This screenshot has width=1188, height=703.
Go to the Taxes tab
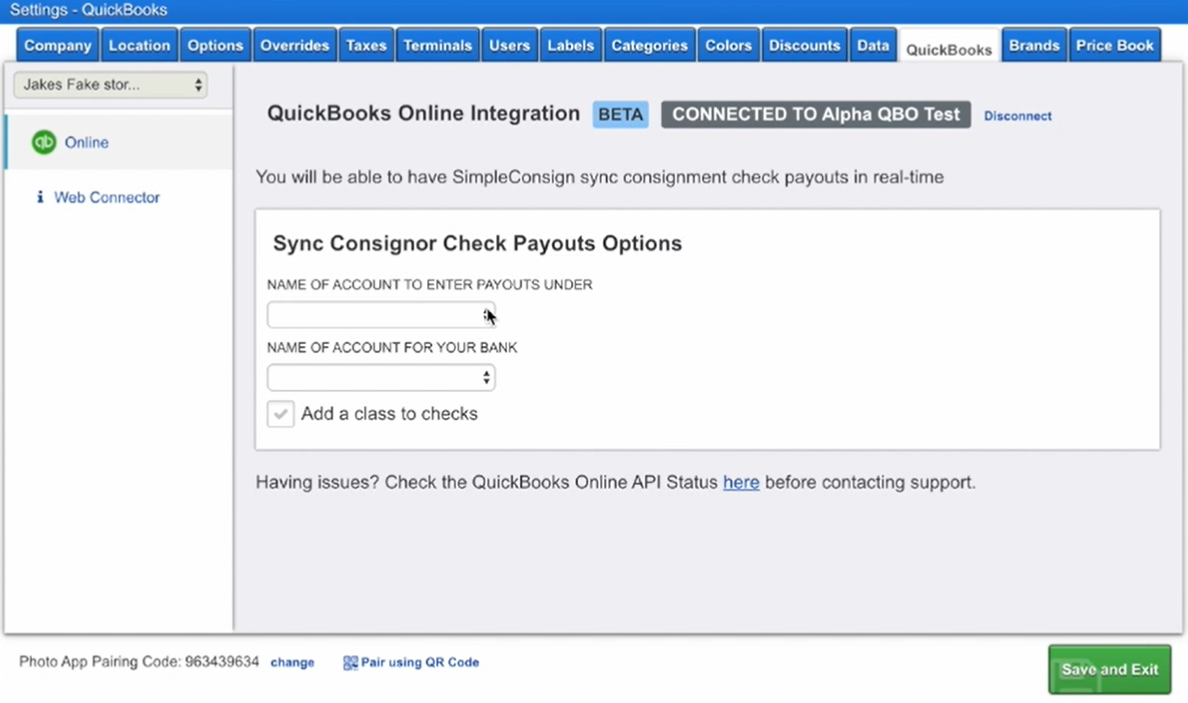pyautogui.click(x=366, y=45)
